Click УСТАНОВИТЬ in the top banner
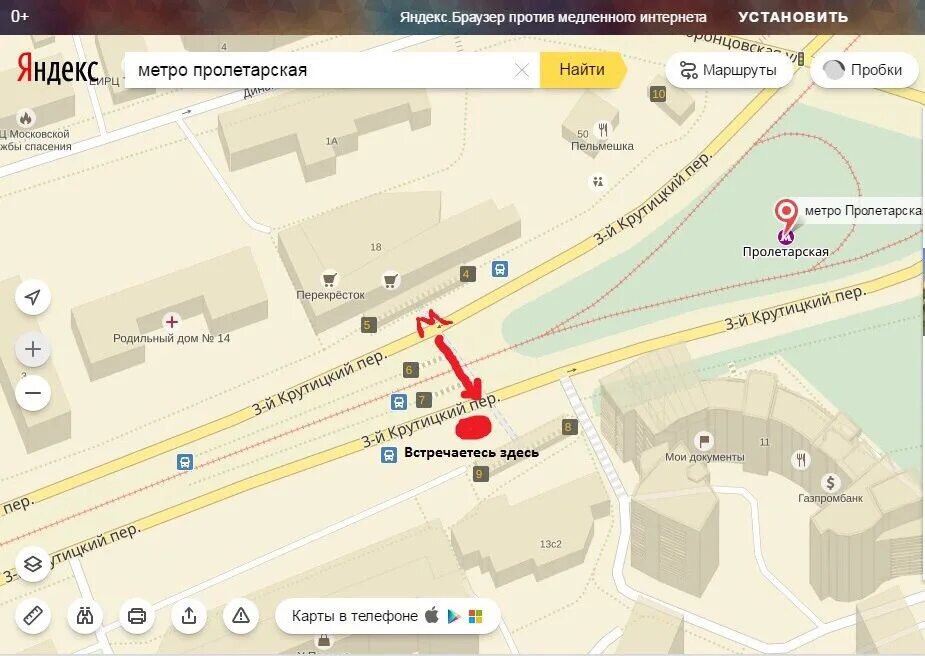Image resolution: width=925 pixels, height=656 pixels. 793,17
